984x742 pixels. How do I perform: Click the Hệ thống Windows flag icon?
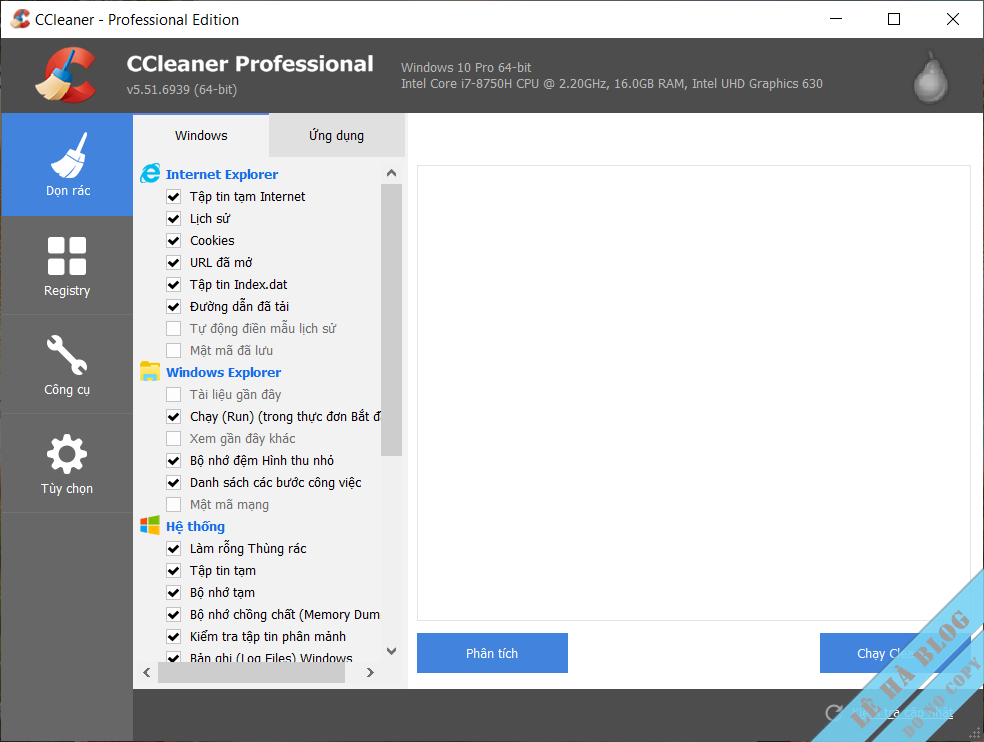(x=150, y=525)
